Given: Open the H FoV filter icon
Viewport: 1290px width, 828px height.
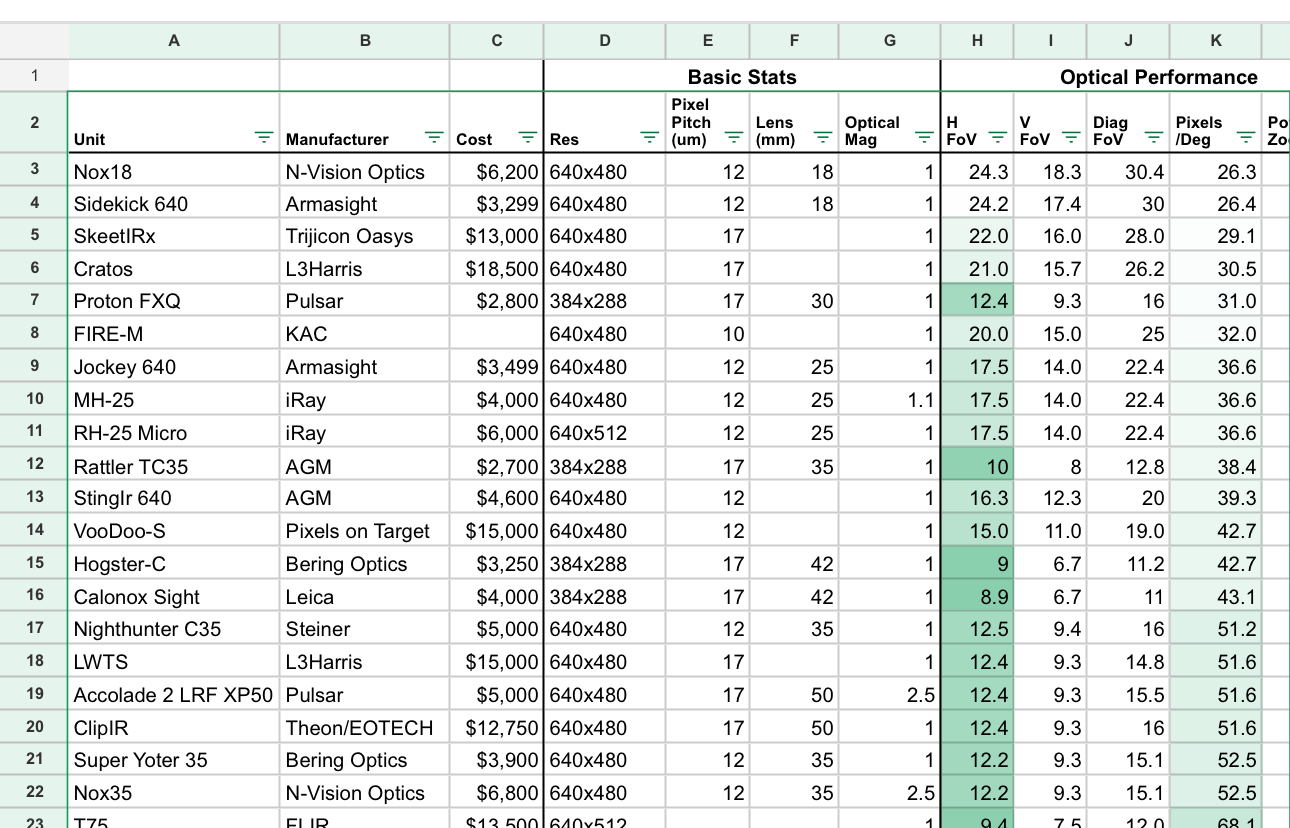Looking at the screenshot, I should [997, 138].
